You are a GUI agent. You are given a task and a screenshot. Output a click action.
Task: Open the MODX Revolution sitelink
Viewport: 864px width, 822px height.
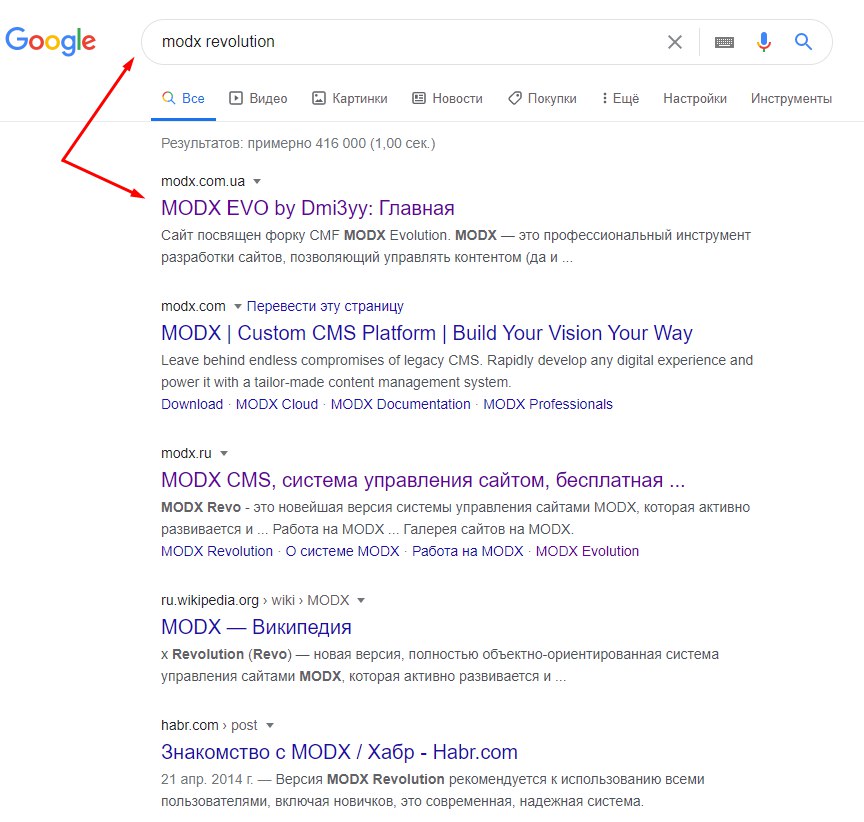217,551
